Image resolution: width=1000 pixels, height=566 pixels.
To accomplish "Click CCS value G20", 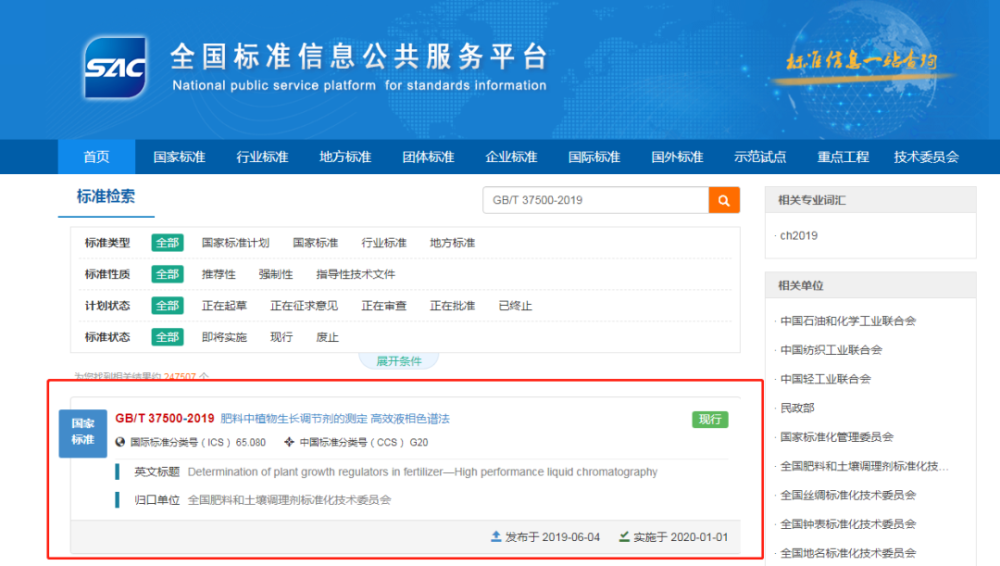I will pos(419,442).
